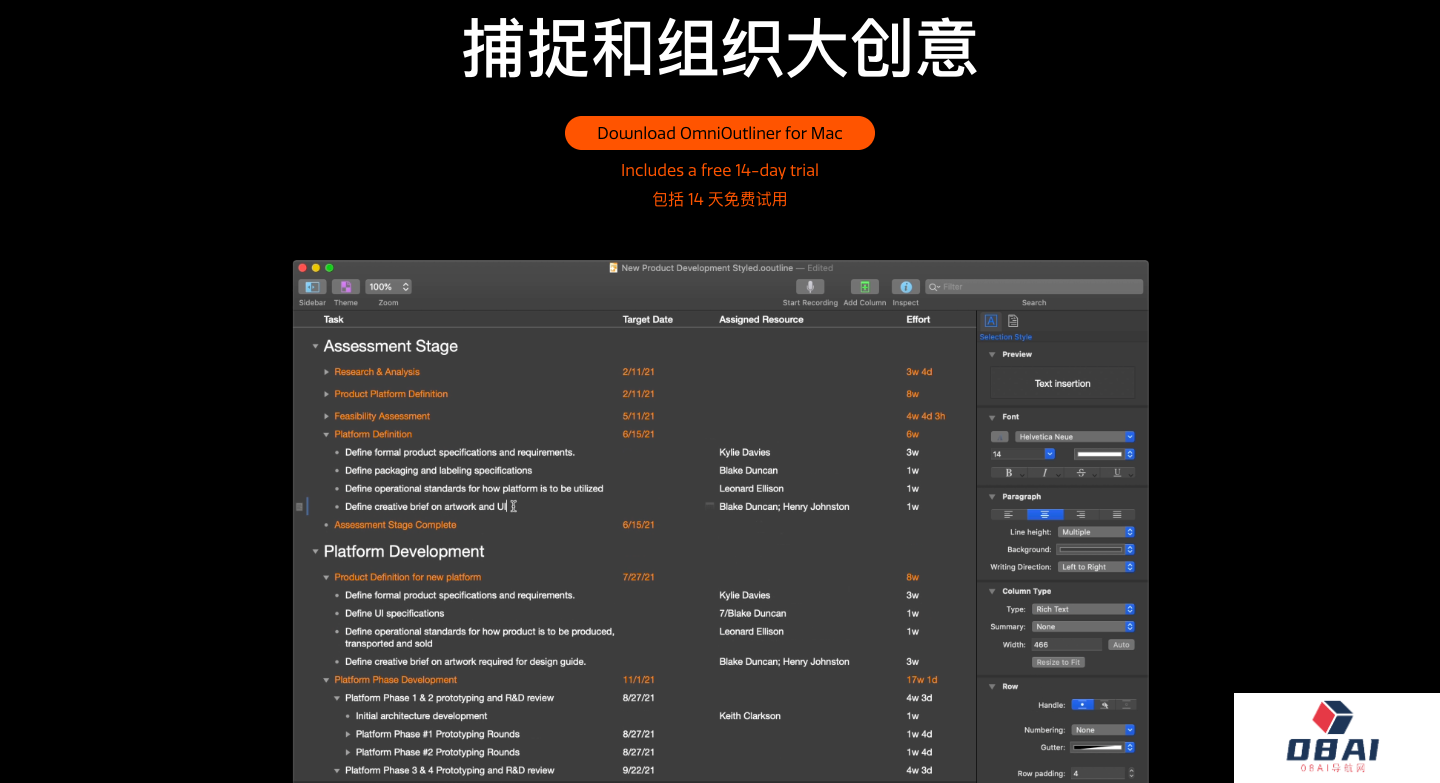
Task: Switch to the document inspector icon
Action: (1012, 320)
